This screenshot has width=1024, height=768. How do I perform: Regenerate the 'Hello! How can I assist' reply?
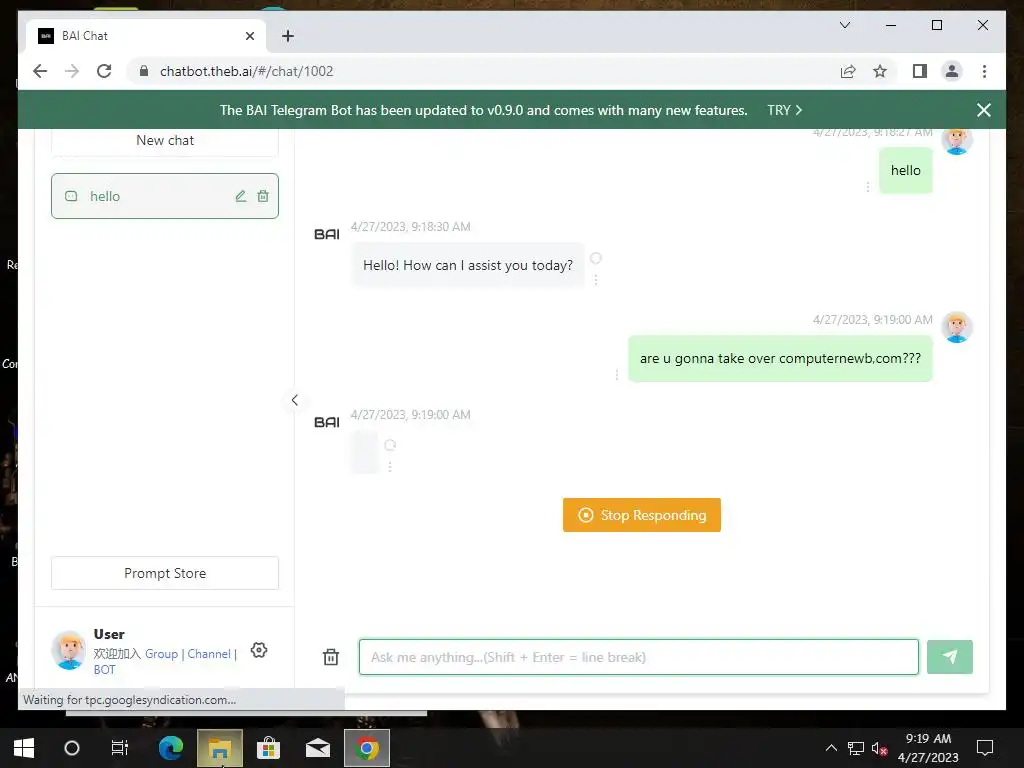pos(596,258)
